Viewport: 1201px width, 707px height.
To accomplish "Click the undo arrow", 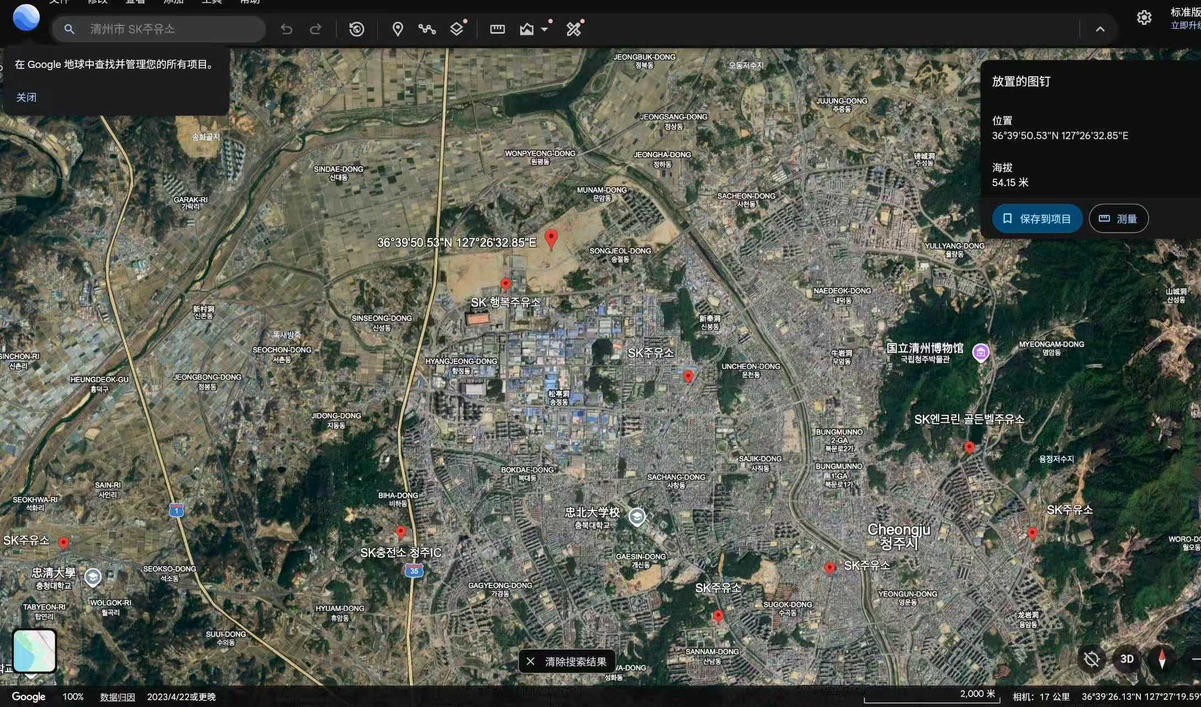I will tap(286, 29).
